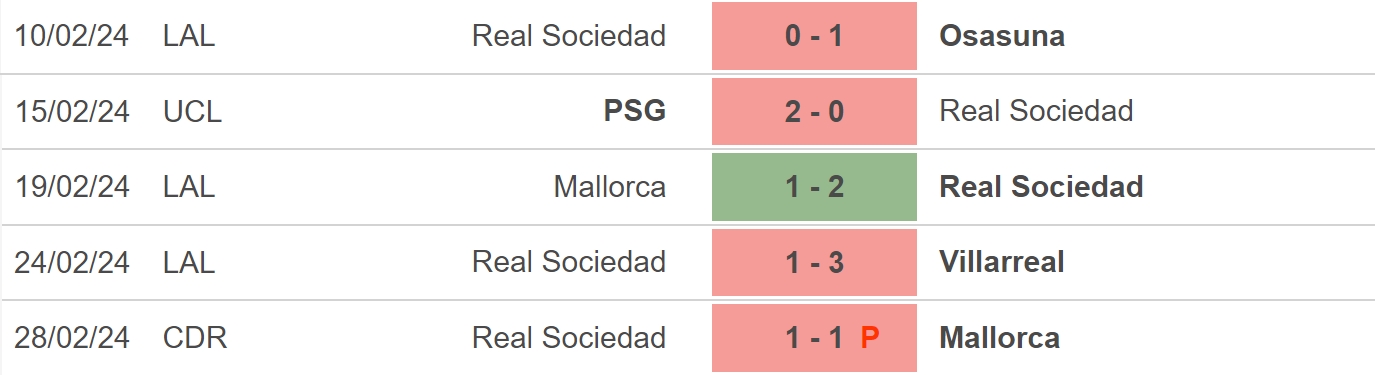Image resolution: width=1375 pixels, height=375 pixels.
Task: Select the 15/02/24 match date
Action: click(72, 111)
